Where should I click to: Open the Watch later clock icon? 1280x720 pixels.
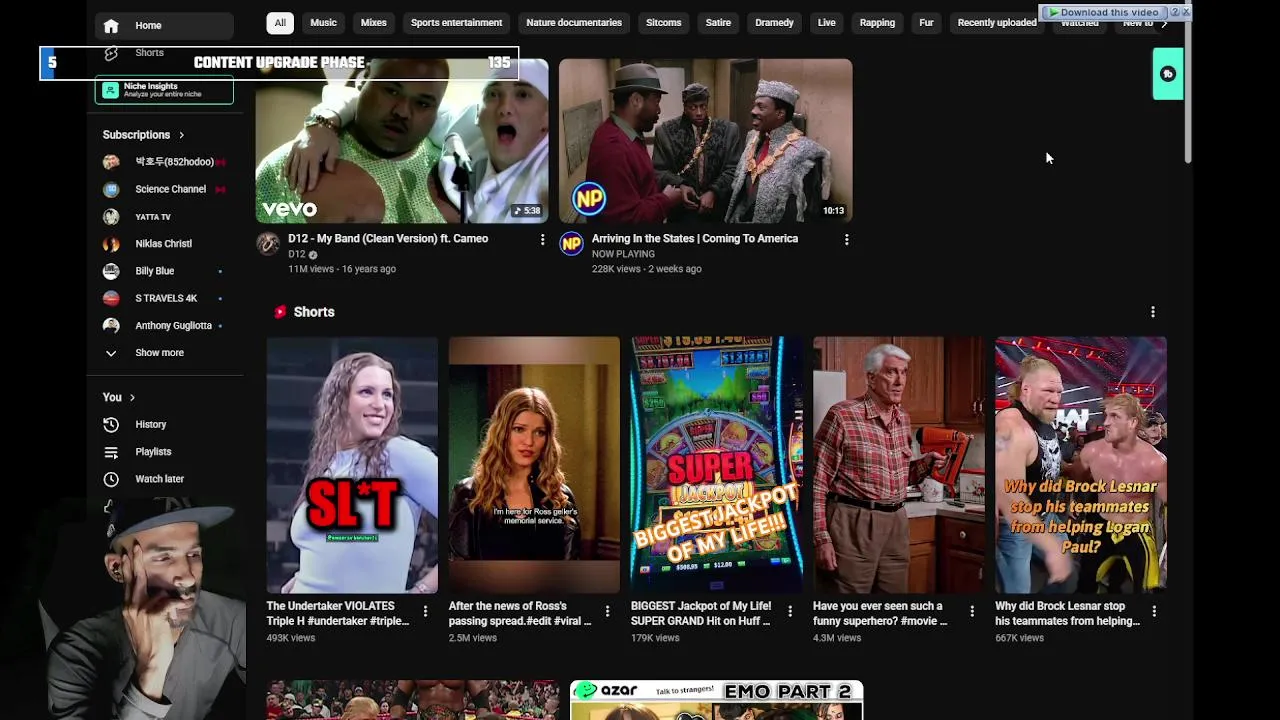point(111,479)
